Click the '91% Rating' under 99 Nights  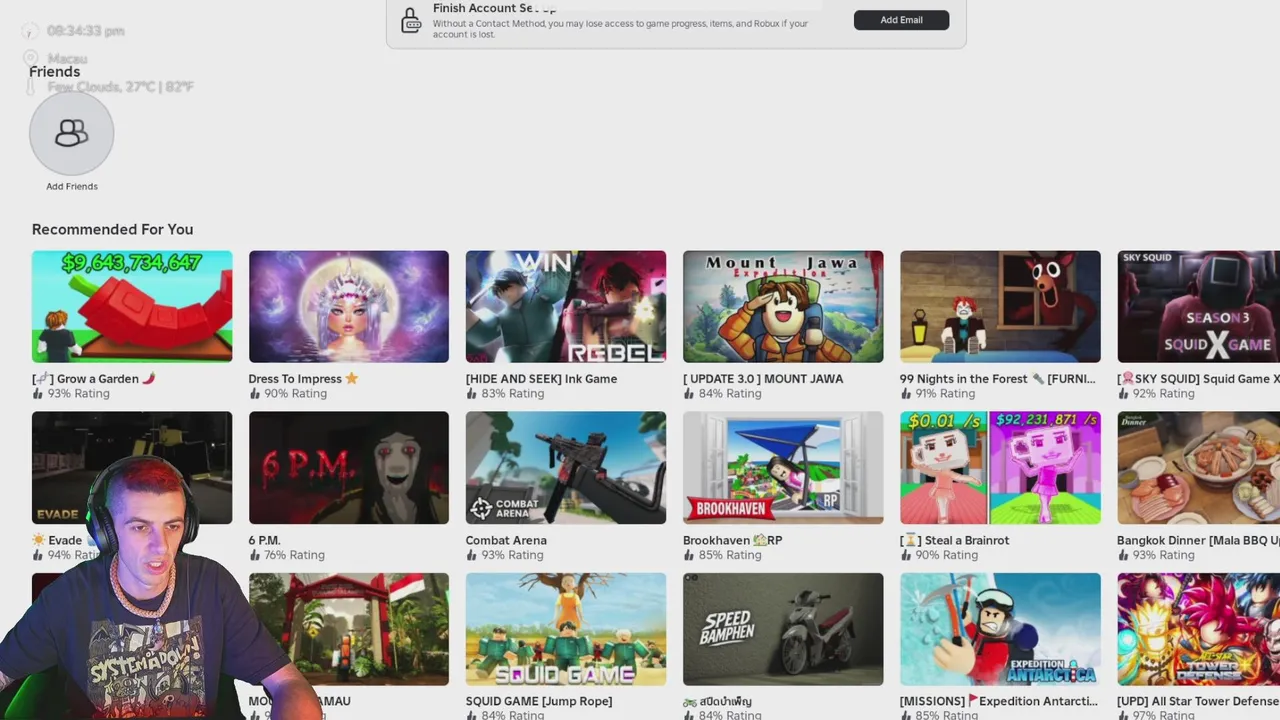[946, 393]
